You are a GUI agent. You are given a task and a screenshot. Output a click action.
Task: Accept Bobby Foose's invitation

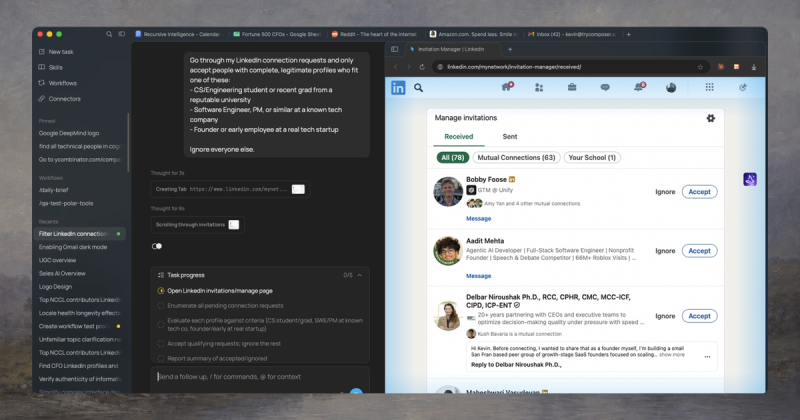point(699,192)
